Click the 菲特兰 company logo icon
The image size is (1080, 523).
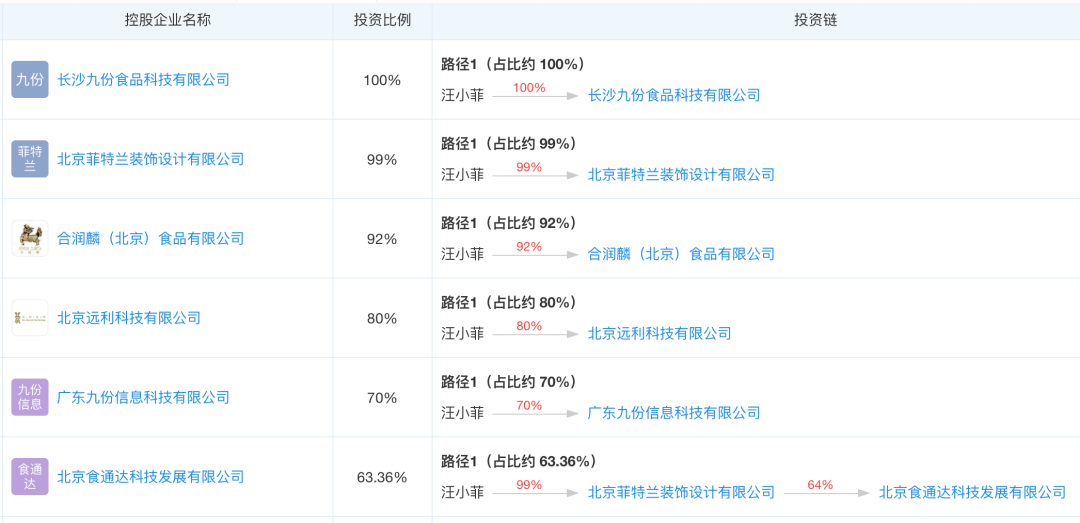(x=30, y=159)
